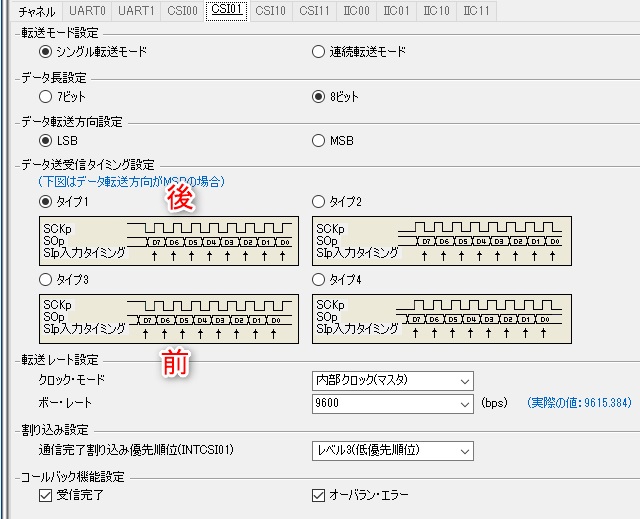Select タイプ4 timing option
Viewport: 640px width, 519px height.
click(319, 279)
